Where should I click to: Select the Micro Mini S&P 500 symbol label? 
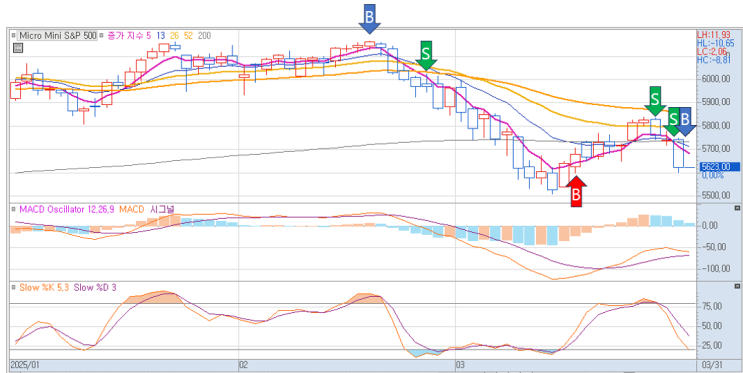pyautogui.click(x=57, y=36)
